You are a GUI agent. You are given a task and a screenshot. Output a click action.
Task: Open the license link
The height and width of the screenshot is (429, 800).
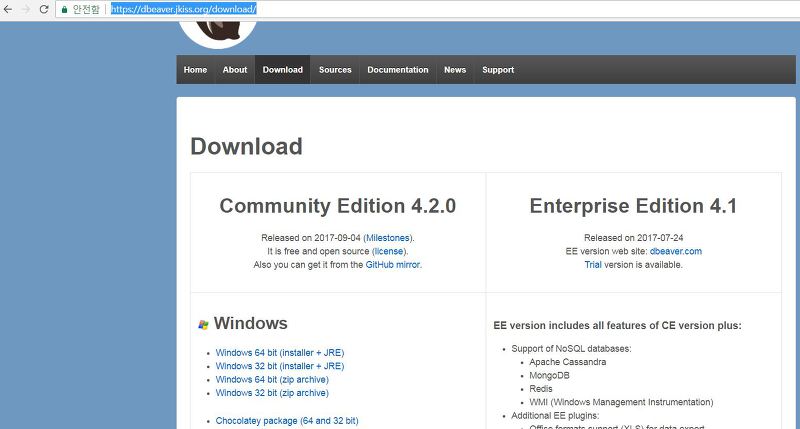click(389, 251)
